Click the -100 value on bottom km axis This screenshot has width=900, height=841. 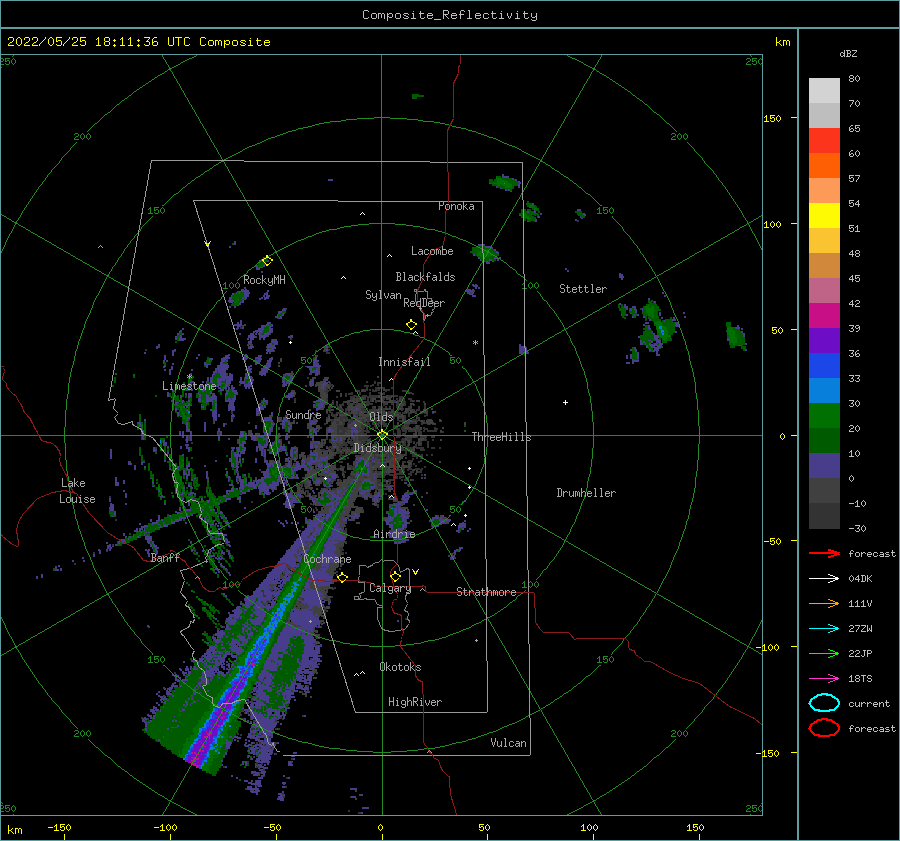pos(165,827)
